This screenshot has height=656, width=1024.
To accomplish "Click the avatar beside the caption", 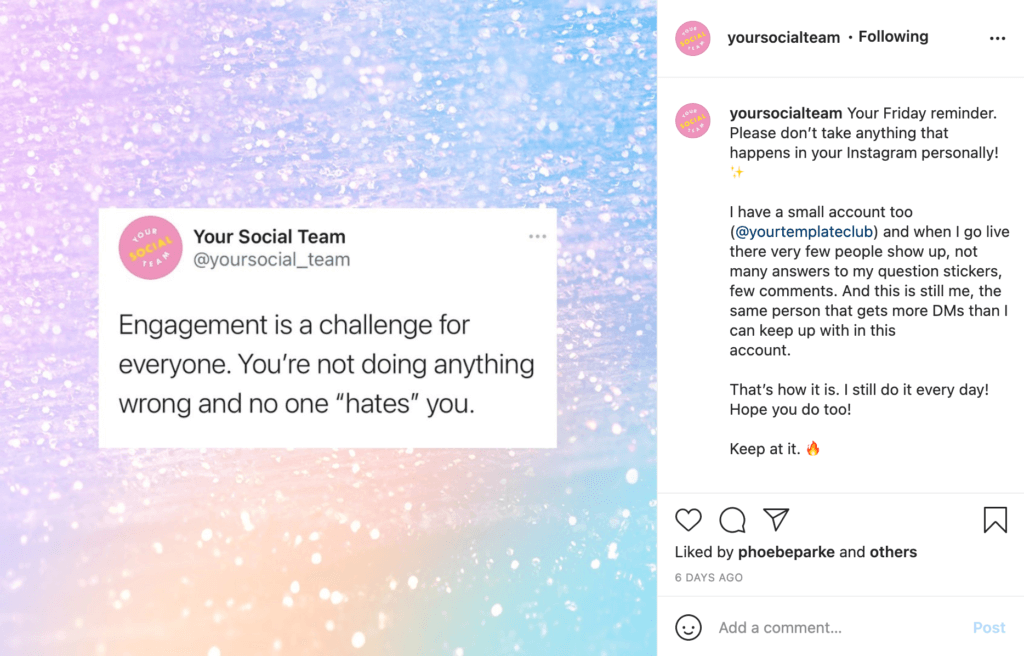I will [x=692, y=120].
